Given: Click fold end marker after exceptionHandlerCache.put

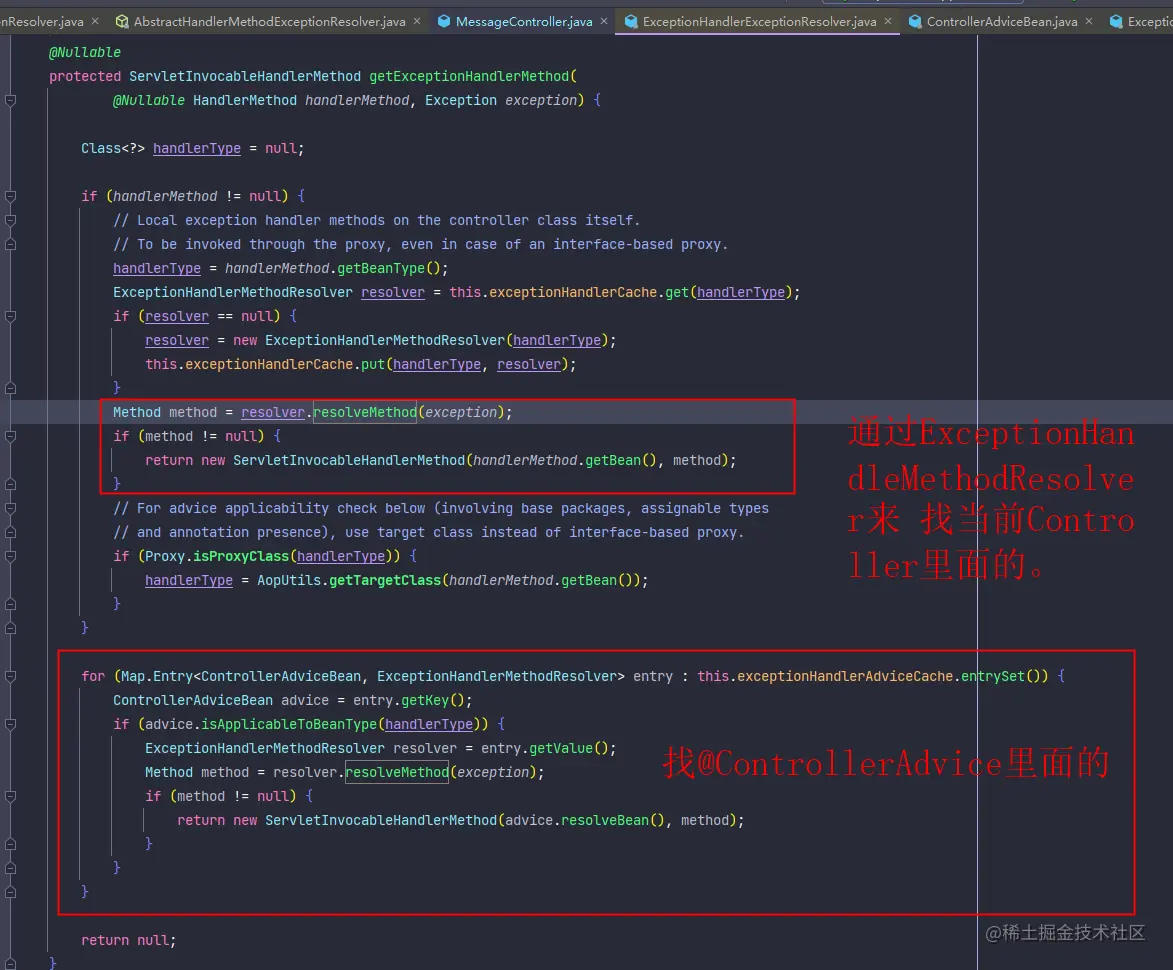Looking at the screenshot, I should coord(10,388).
